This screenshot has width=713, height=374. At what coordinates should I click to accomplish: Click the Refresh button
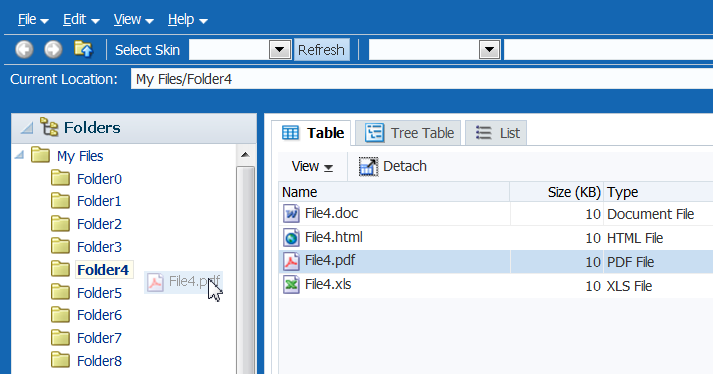(321, 50)
